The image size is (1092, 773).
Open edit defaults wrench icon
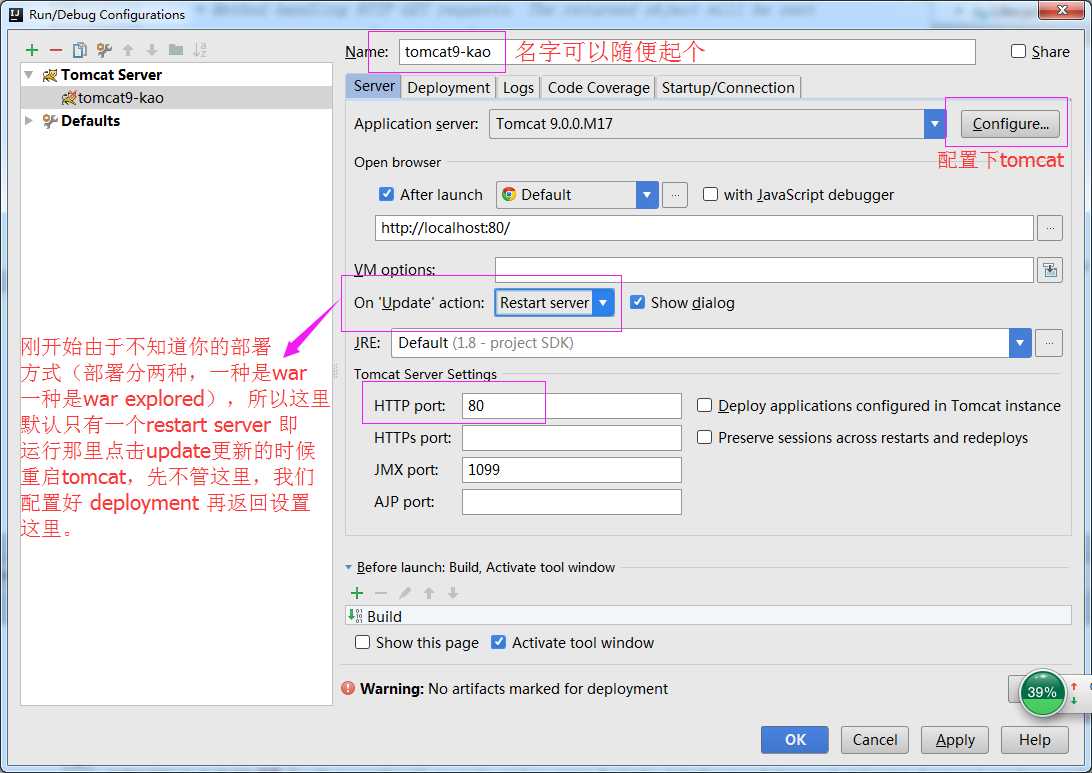click(x=104, y=50)
